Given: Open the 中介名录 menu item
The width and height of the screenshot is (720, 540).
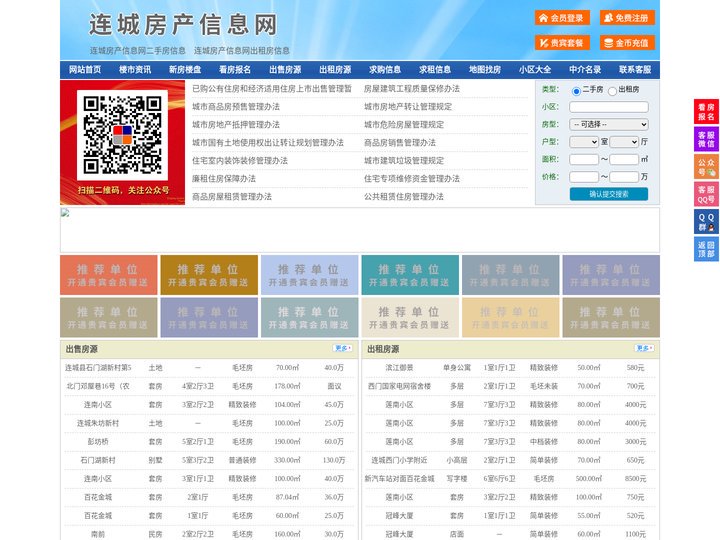Looking at the screenshot, I should pyautogui.click(x=585, y=70).
